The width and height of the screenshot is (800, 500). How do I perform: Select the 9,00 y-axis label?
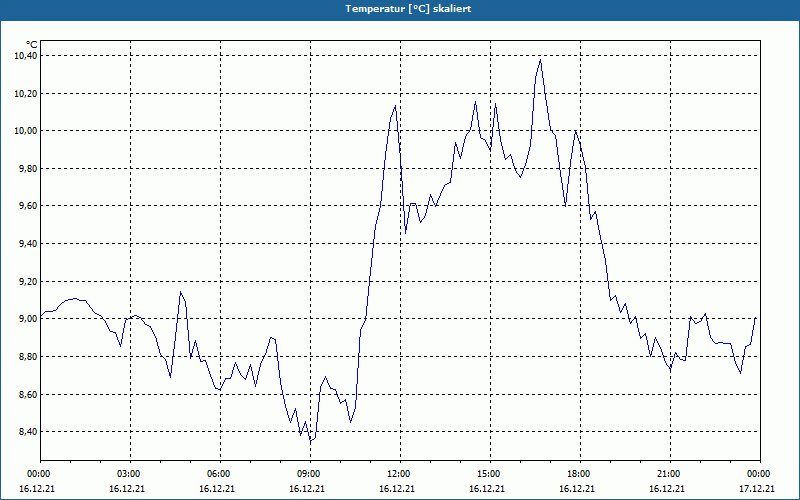click(28, 319)
